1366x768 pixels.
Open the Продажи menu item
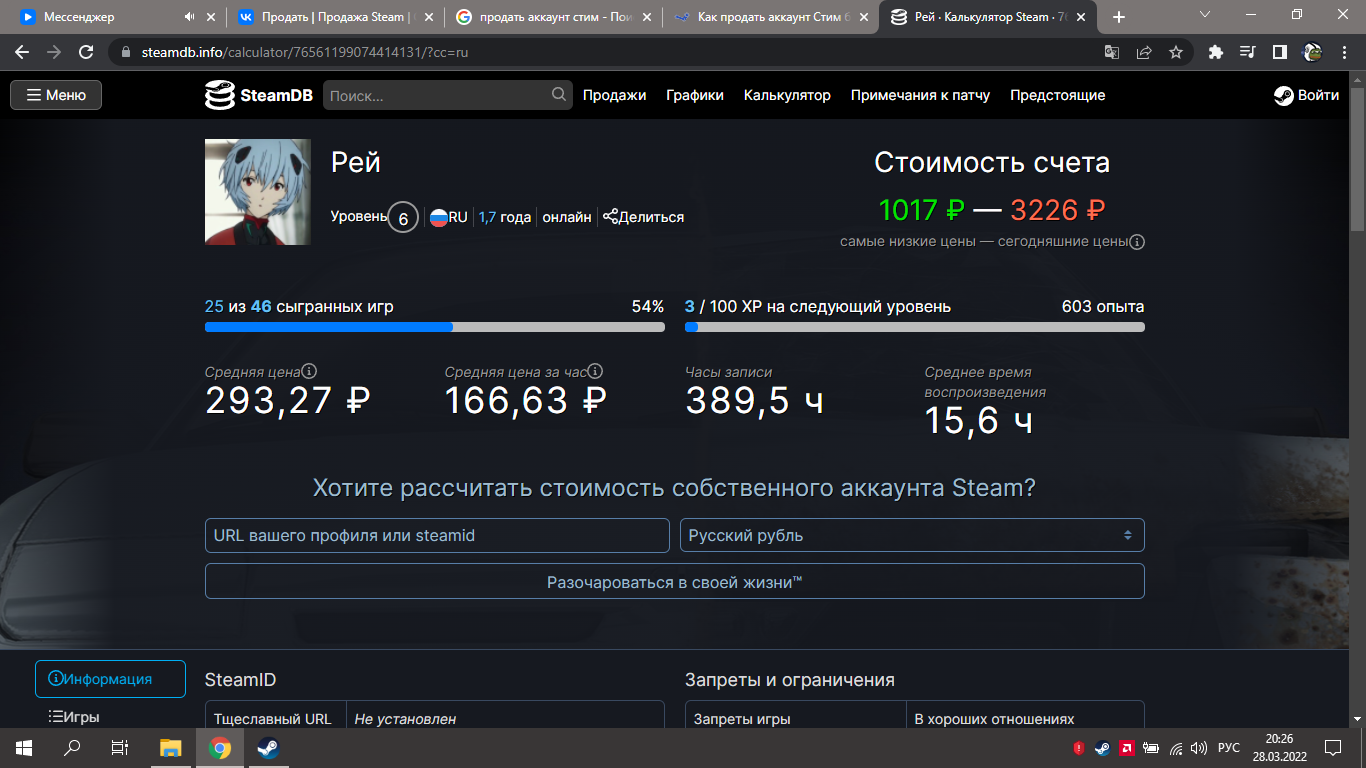coord(614,95)
